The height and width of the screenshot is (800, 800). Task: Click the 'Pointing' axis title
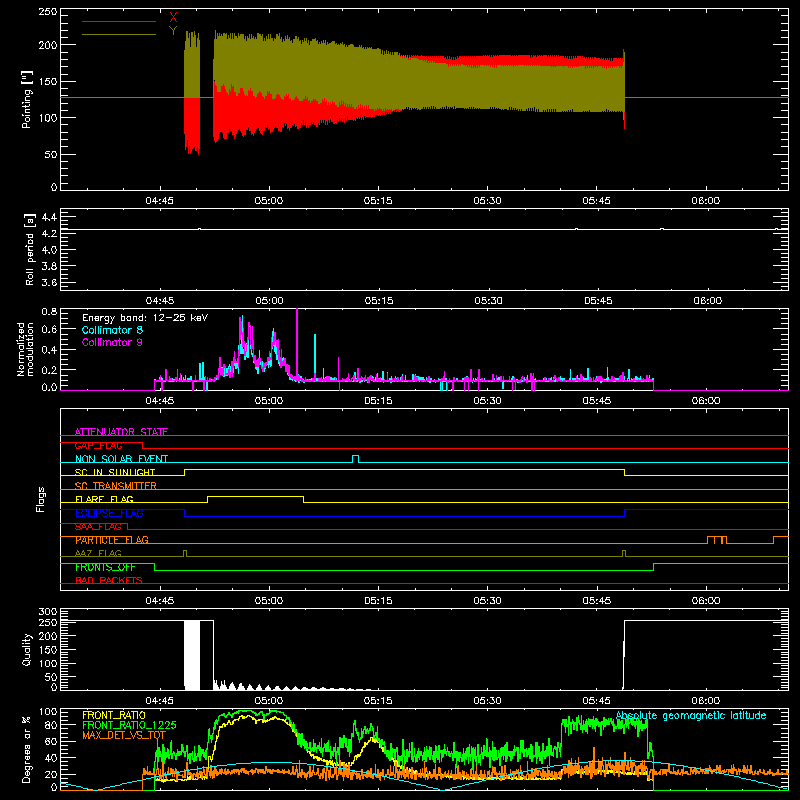click(x=27, y=100)
